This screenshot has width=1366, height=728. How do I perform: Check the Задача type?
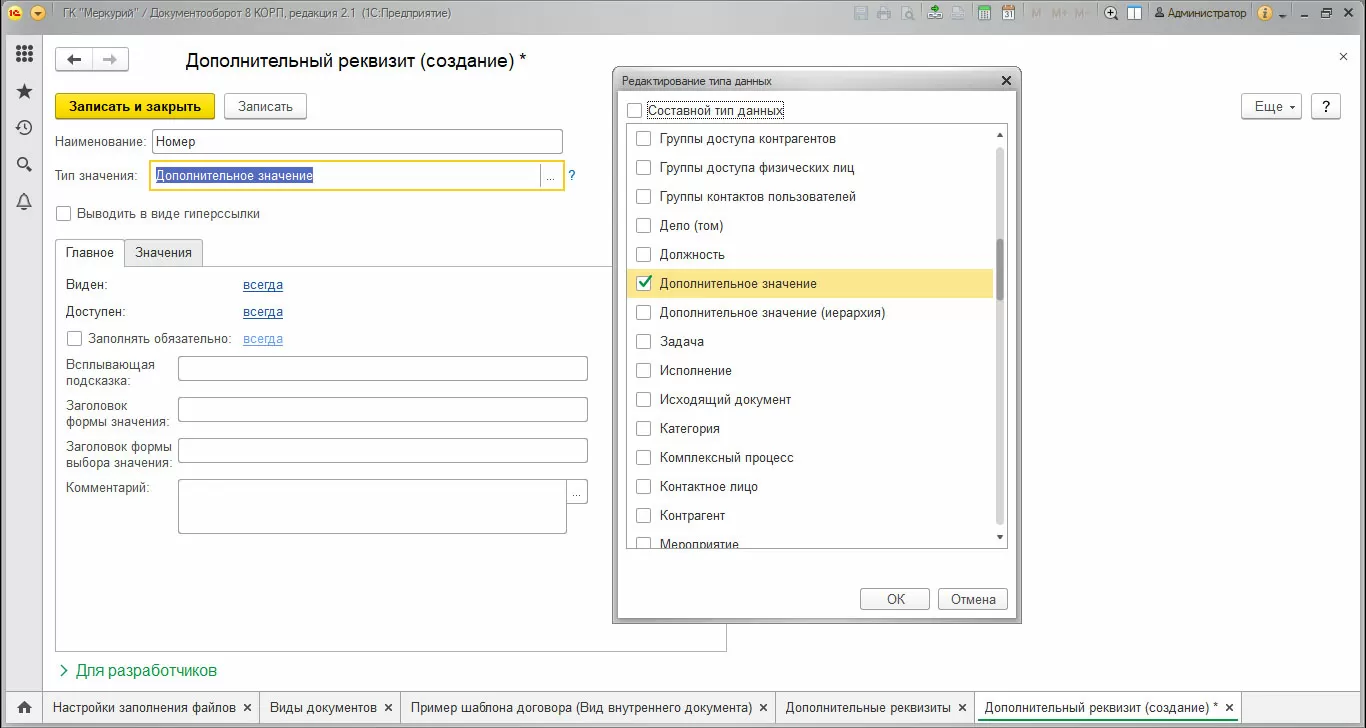[644, 342]
